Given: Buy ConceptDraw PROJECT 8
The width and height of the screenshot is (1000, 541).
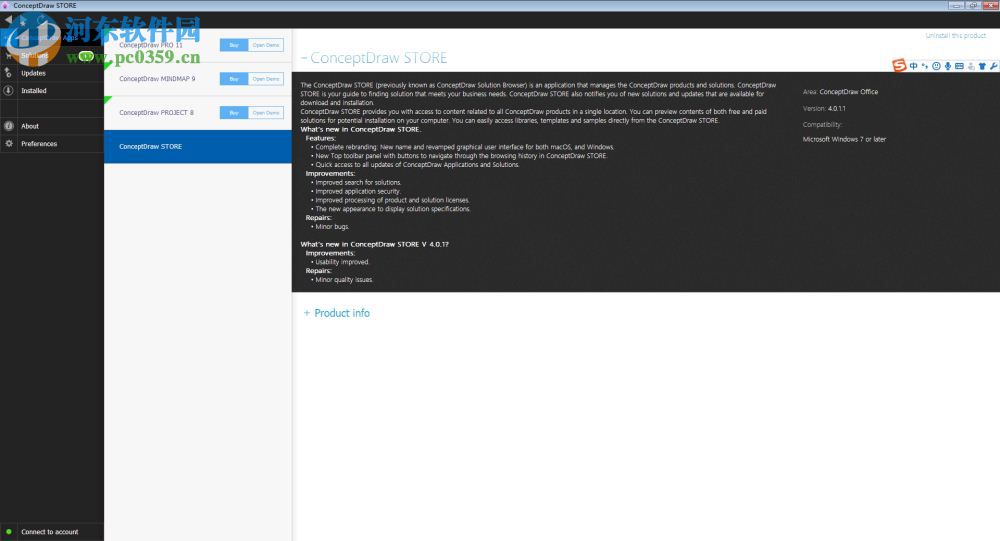Looking at the screenshot, I should pyautogui.click(x=233, y=113).
